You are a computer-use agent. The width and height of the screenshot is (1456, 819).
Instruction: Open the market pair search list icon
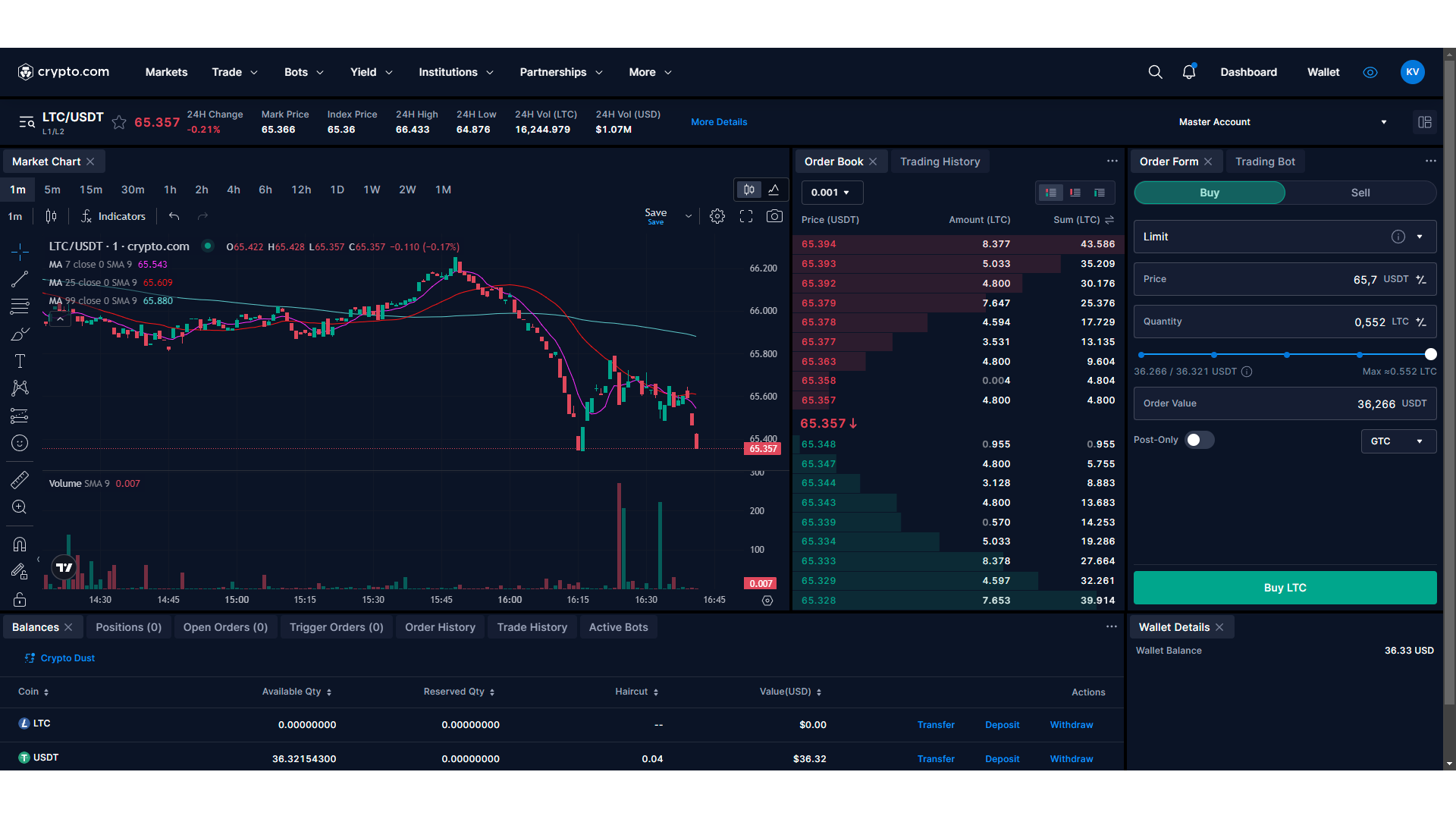click(x=27, y=122)
